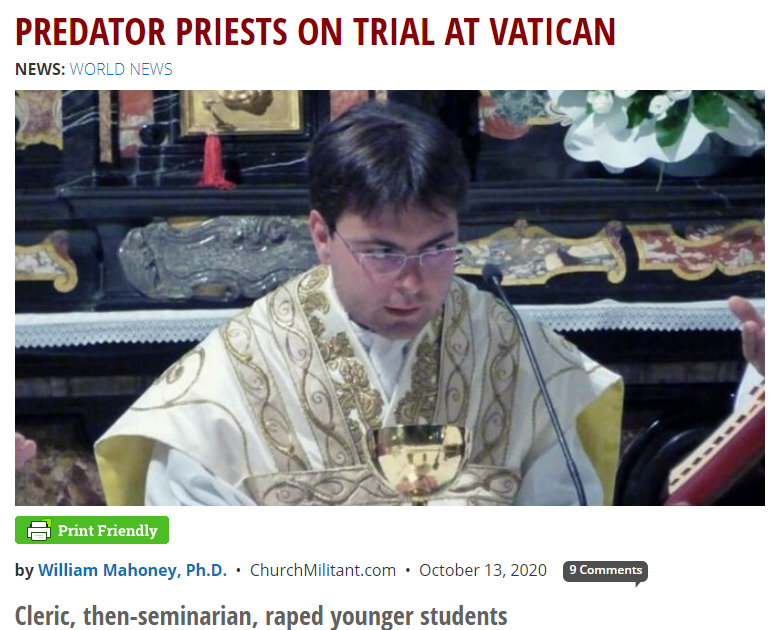Screen dimensions: 780x630
Task: Click the word PREDATOR in the headline
Action: [90, 32]
